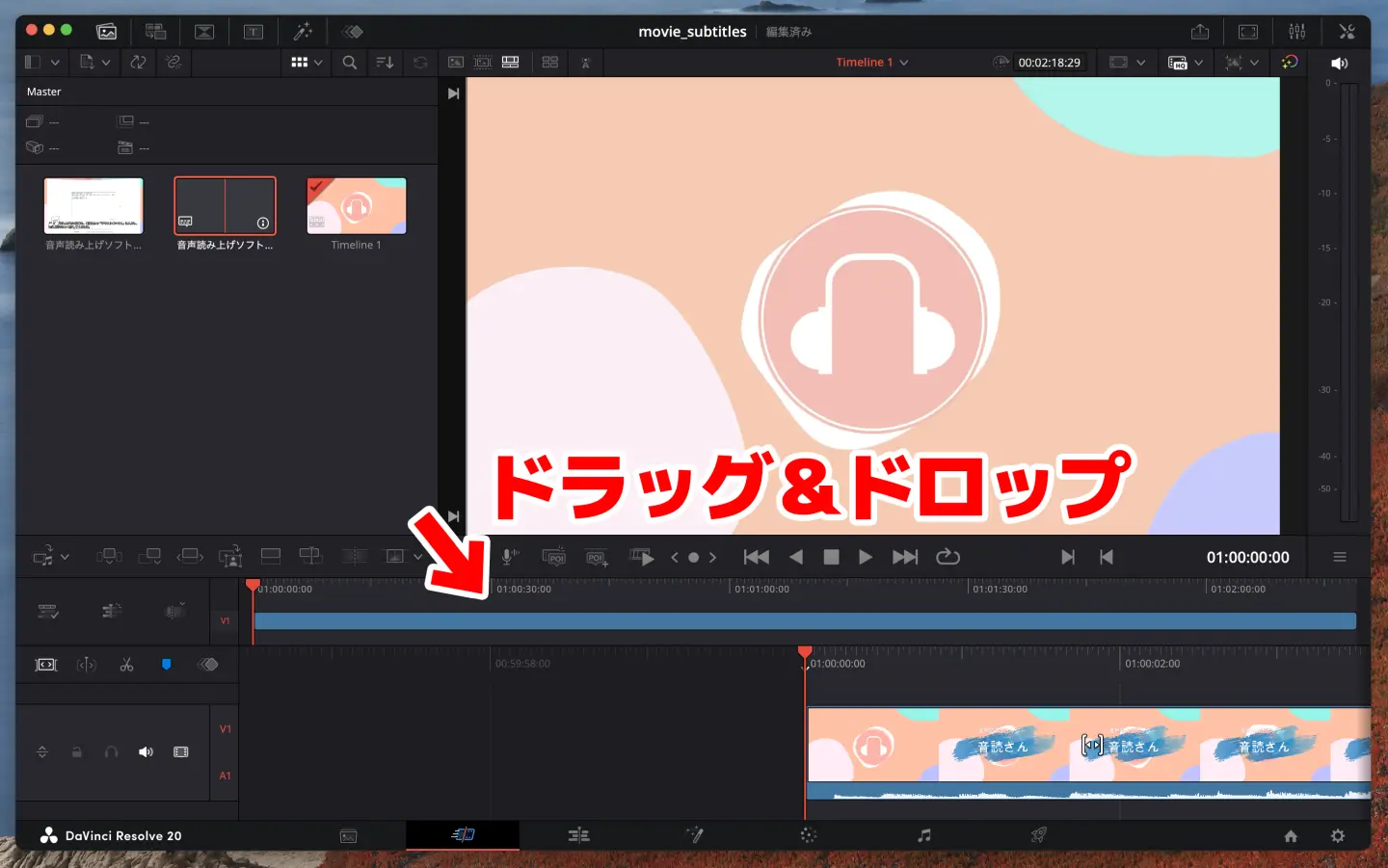Open the Deliver page
The height and width of the screenshot is (868, 1388).
[1039, 834]
